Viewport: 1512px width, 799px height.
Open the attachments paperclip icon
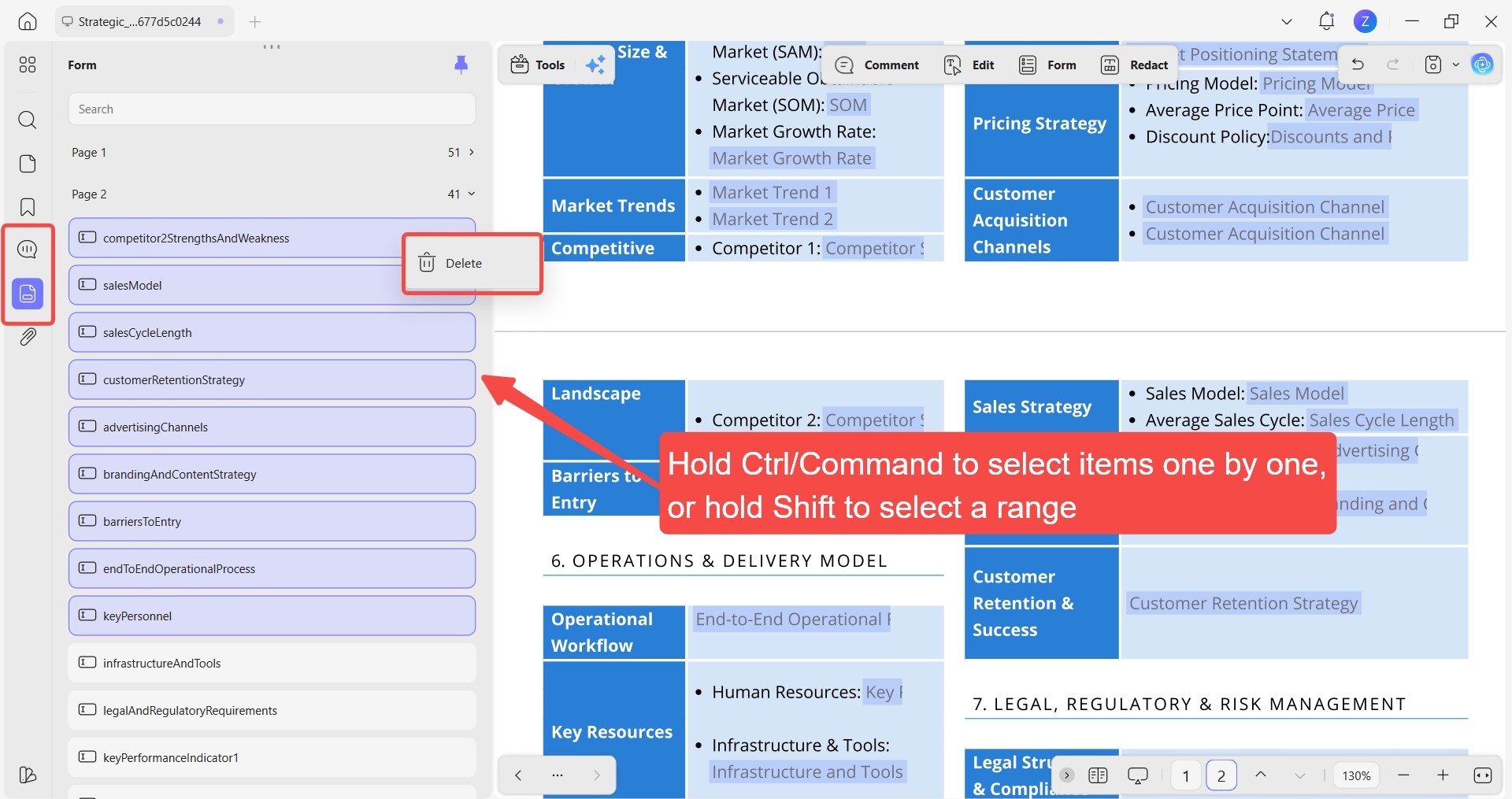pyautogui.click(x=28, y=337)
